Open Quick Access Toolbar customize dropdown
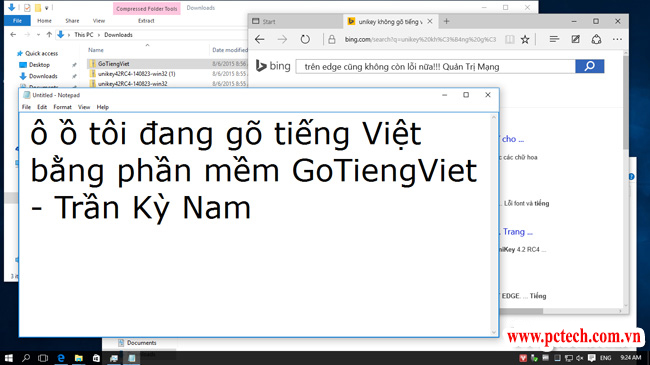This screenshot has height=365, width=650. click(47, 8)
